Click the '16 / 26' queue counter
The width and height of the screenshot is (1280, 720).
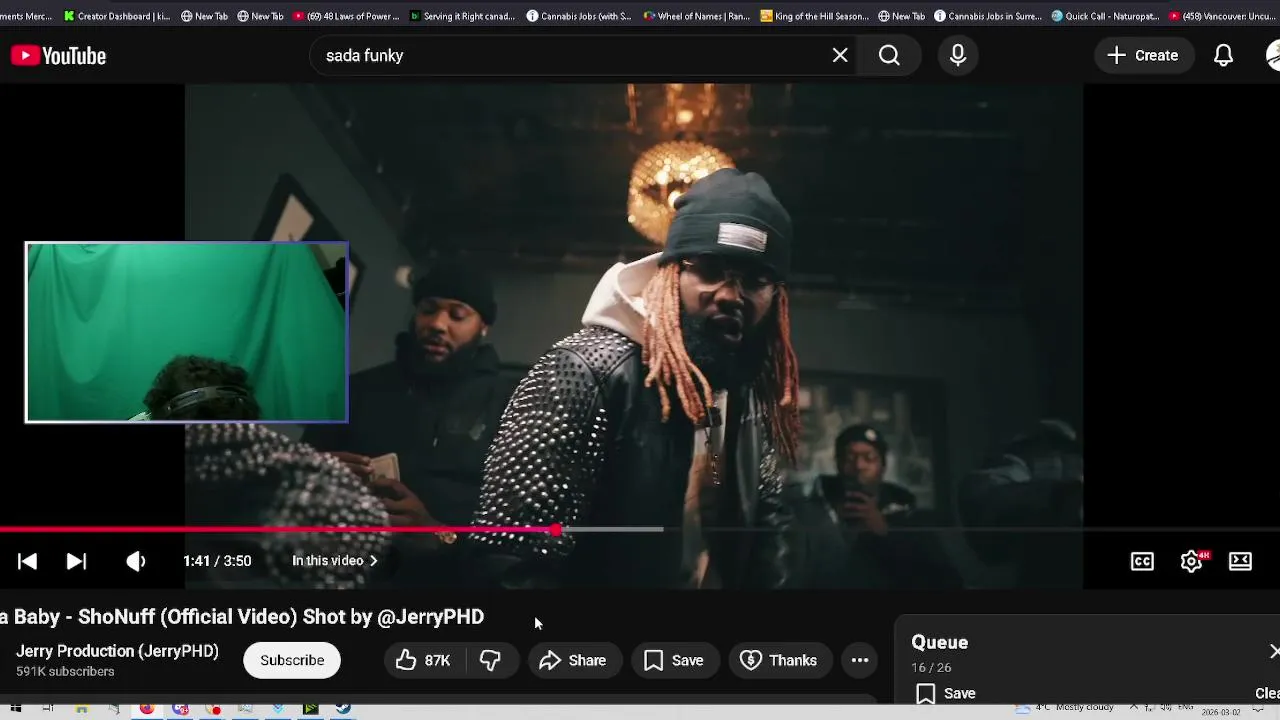[x=931, y=667]
